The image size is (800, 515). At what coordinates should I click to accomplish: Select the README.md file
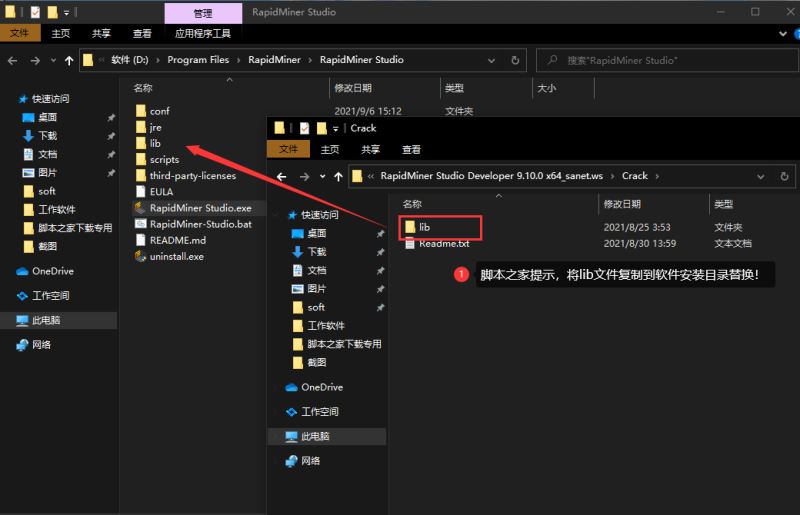click(x=177, y=240)
